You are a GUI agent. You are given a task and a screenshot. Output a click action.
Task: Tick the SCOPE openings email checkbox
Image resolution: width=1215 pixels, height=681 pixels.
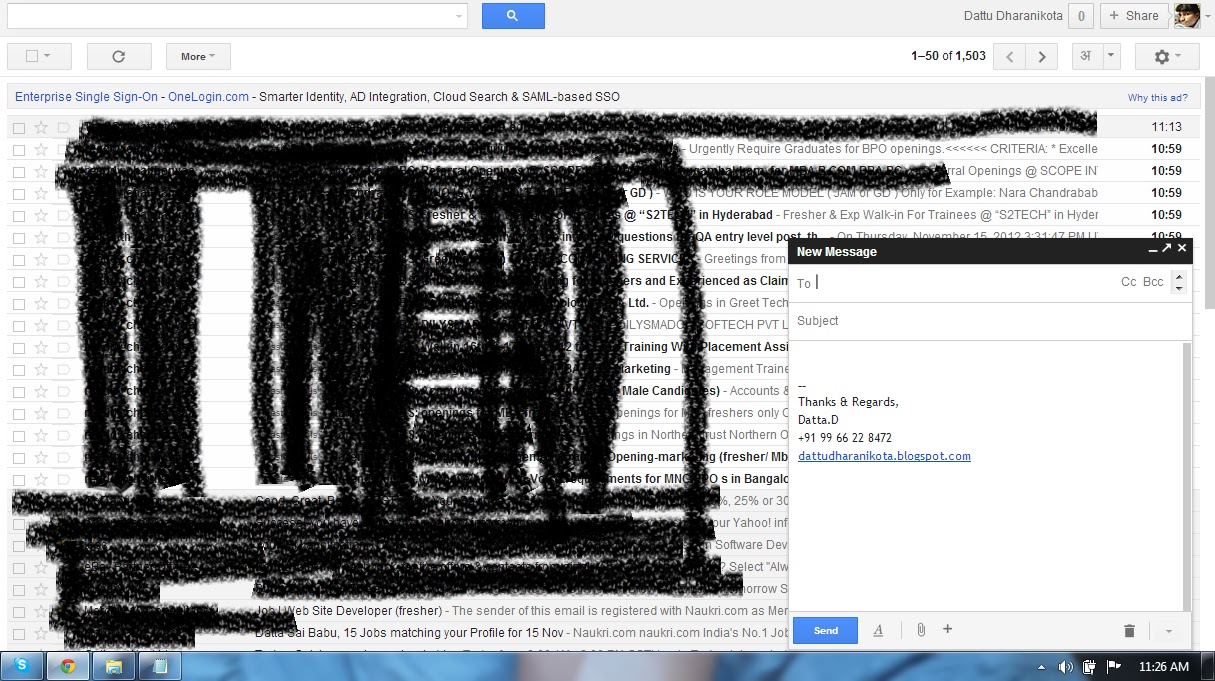click(19, 172)
